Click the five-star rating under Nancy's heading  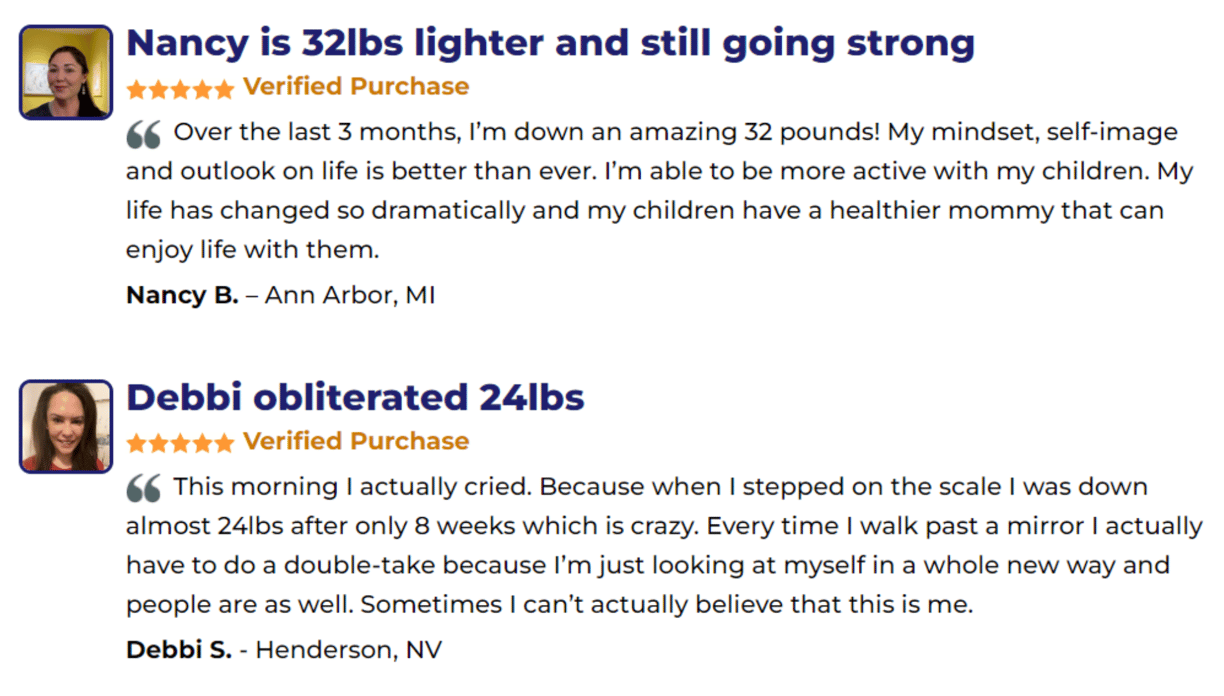tap(181, 89)
